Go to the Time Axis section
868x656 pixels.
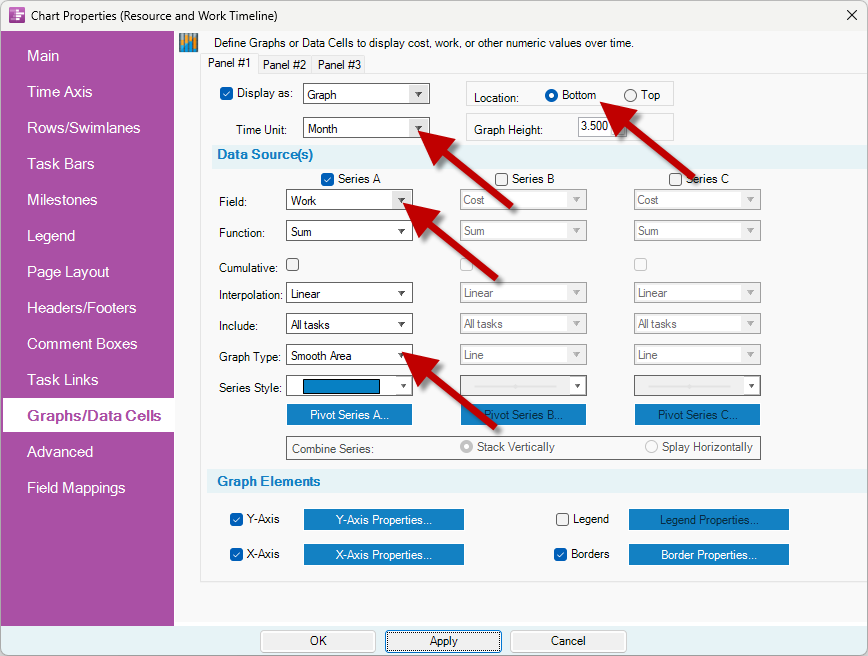[60, 92]
